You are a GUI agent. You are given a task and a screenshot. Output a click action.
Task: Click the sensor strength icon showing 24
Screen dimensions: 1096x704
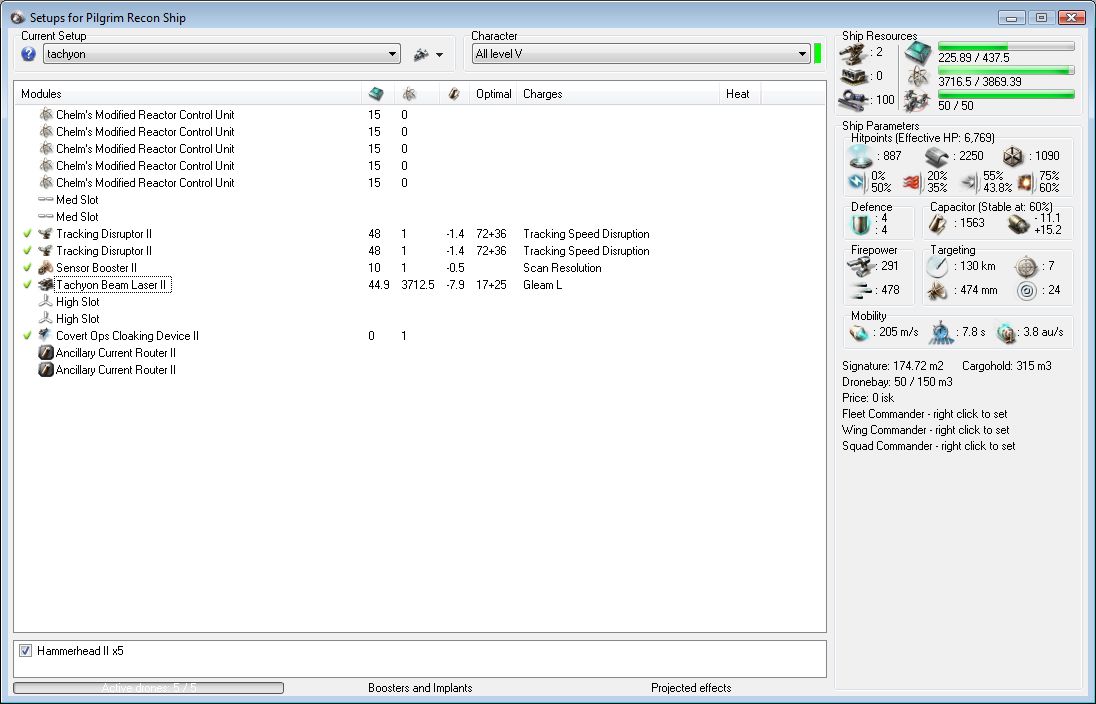click(x=1027, y=290)
